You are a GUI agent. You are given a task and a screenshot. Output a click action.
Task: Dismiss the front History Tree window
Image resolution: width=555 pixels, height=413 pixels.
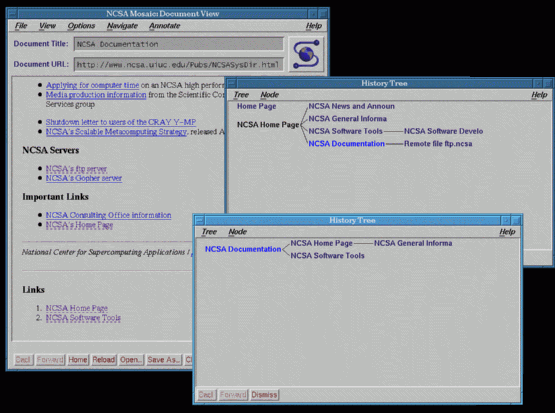(x=264, y=395)
